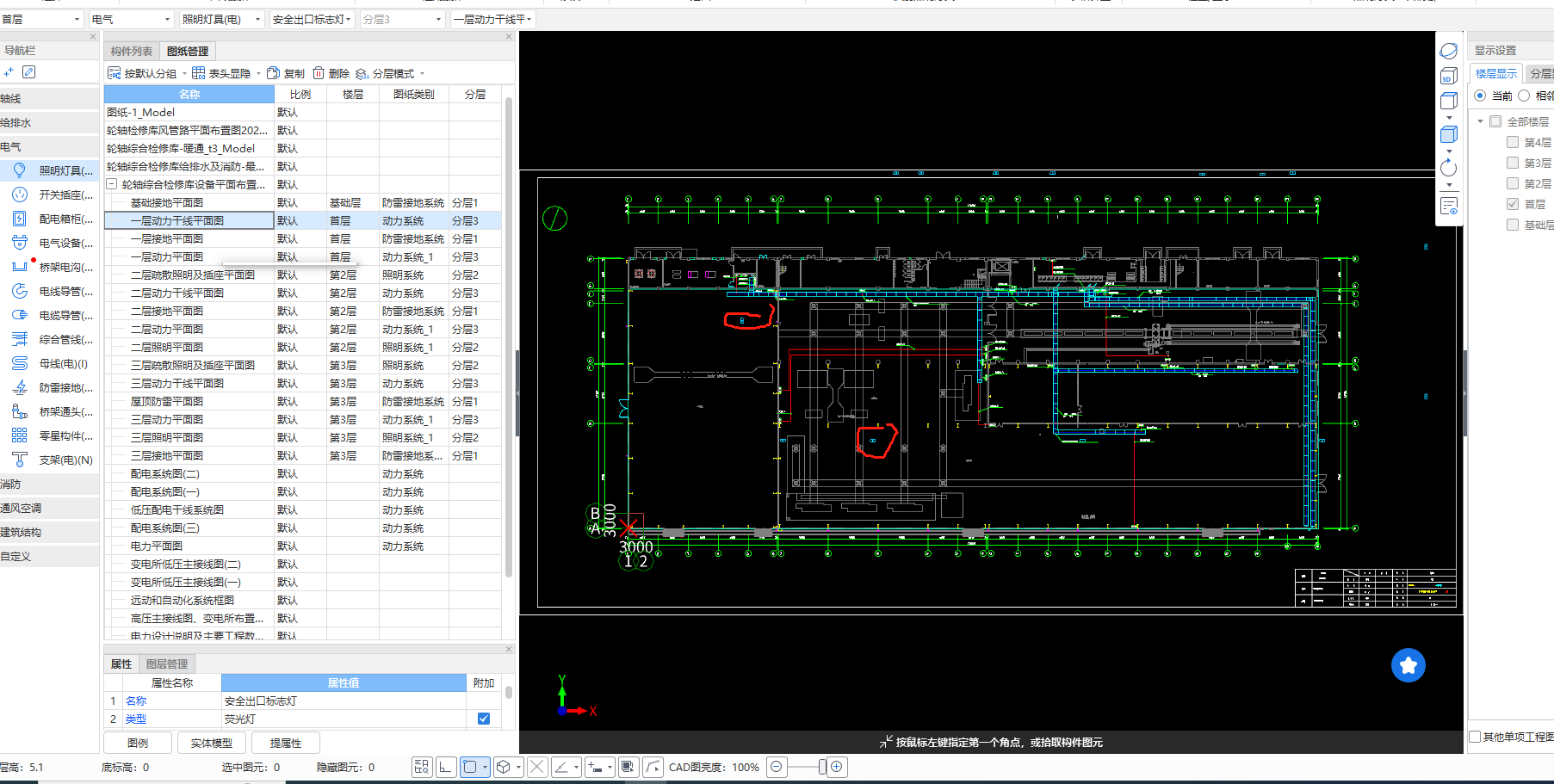Viewport: 1554px width, 784px height.
Task: Select the 母线(电) busbar category
Action: point(50,363)
